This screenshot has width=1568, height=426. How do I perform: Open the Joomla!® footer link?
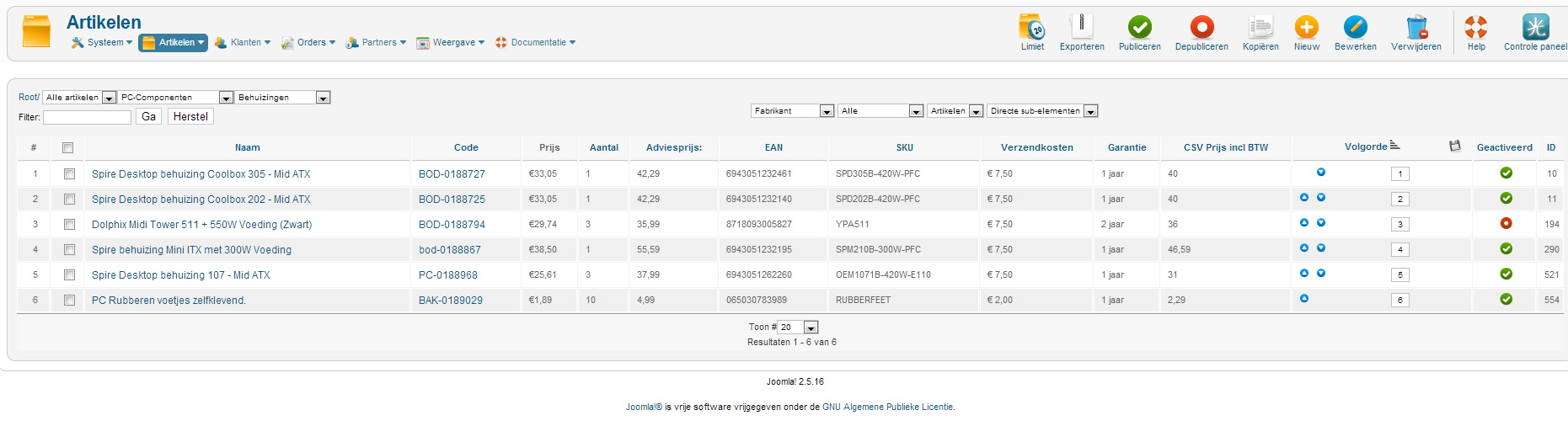tap(644, 407)
